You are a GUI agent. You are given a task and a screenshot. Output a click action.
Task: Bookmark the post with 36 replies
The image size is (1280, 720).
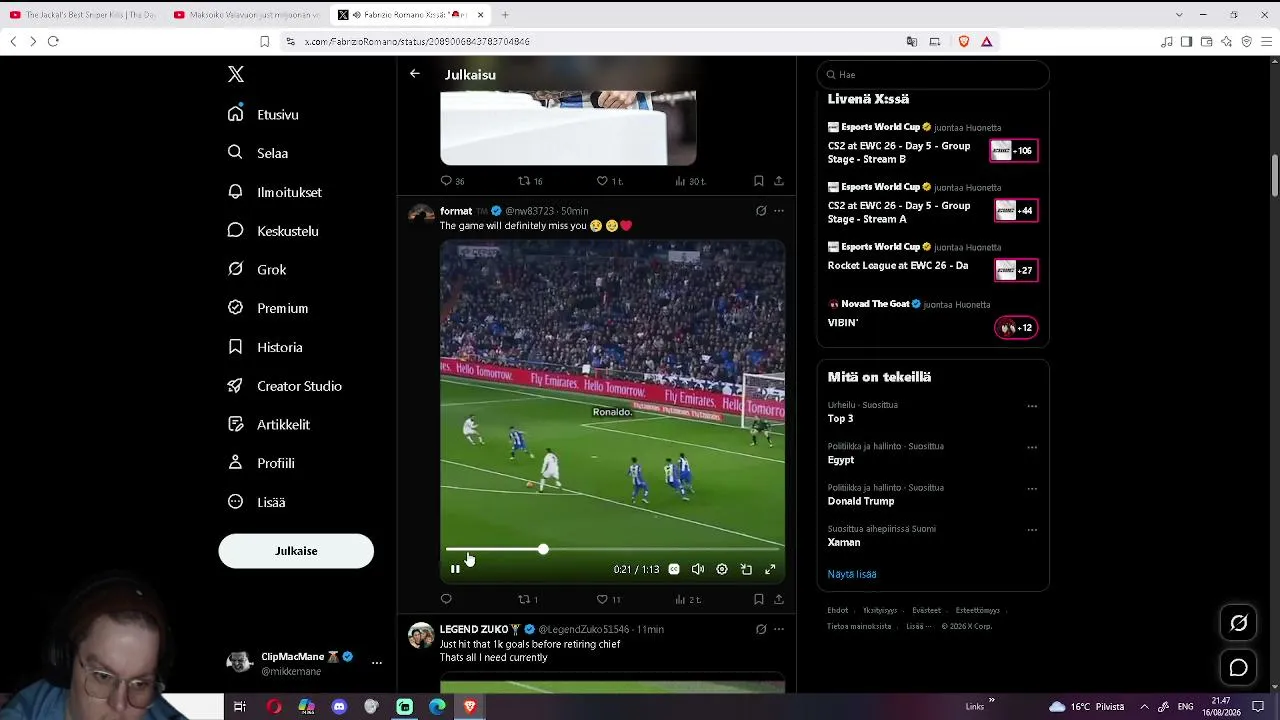point(759,181)
